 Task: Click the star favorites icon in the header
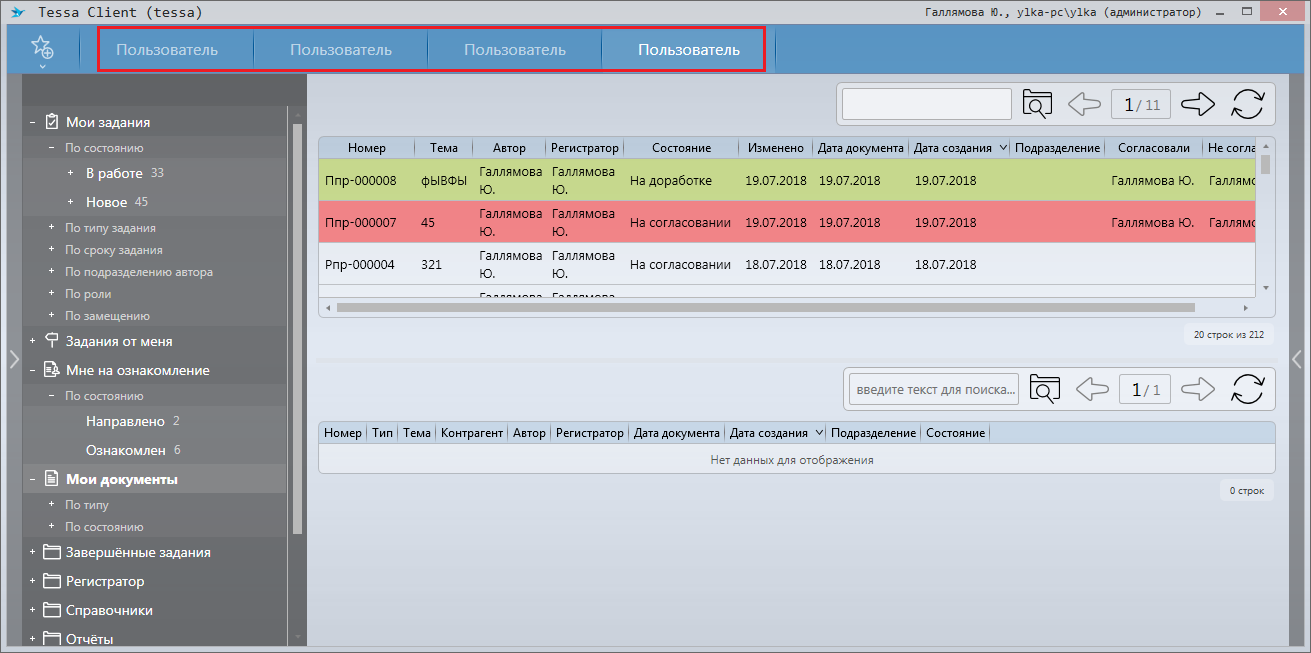(41, 47)
